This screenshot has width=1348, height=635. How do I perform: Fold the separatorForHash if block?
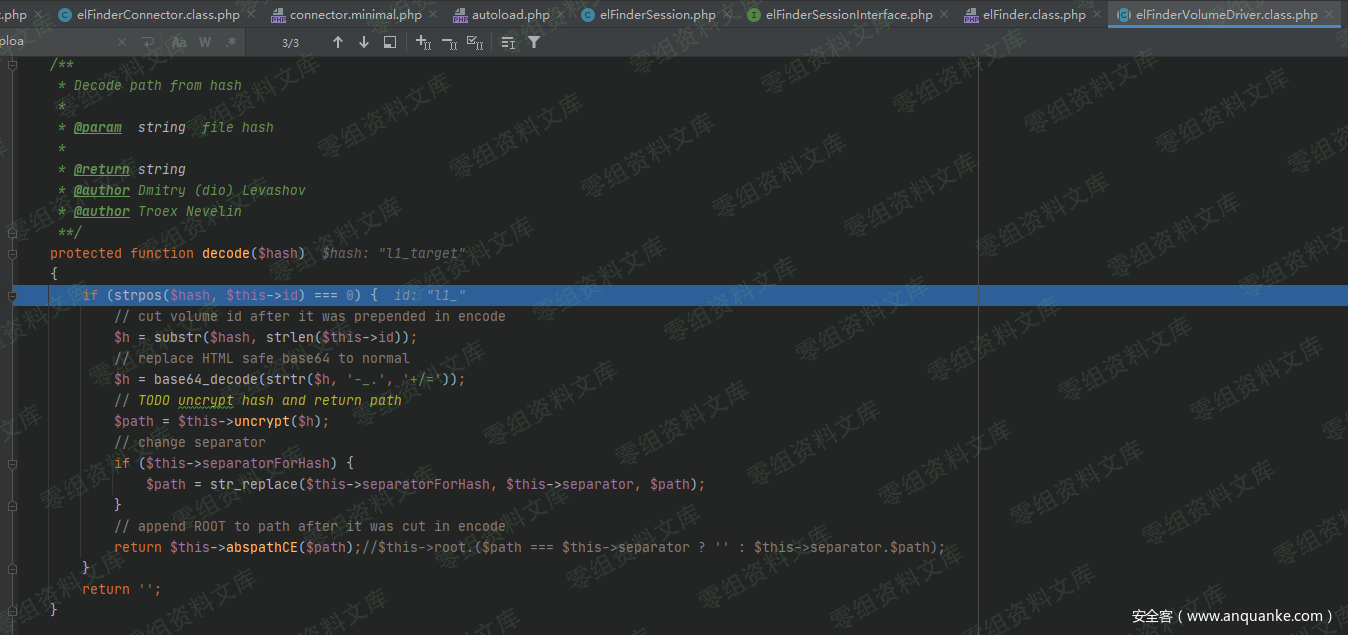(13, 464)
